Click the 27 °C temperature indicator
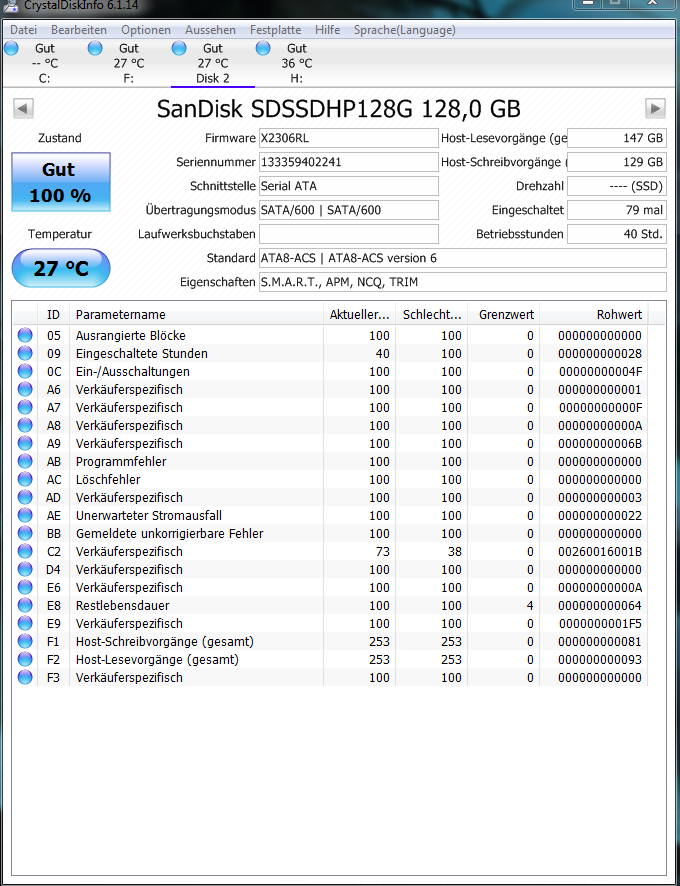Screen dimensions: 680x886 coord(61,268)
